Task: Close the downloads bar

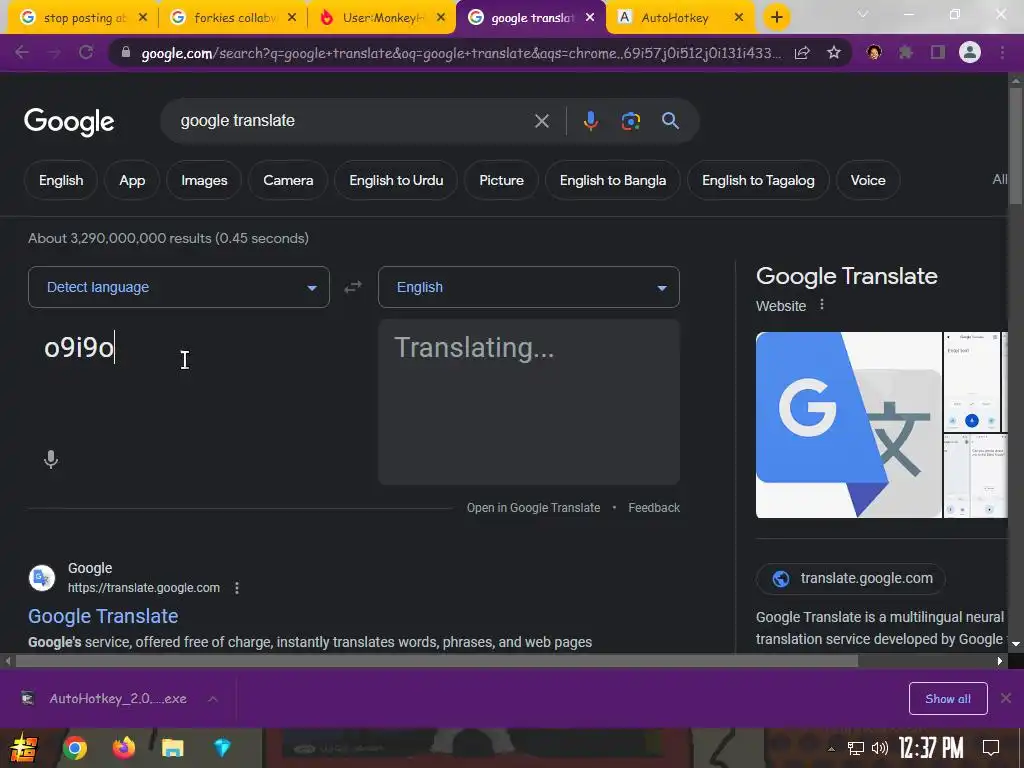Action: pos(1006,698)
